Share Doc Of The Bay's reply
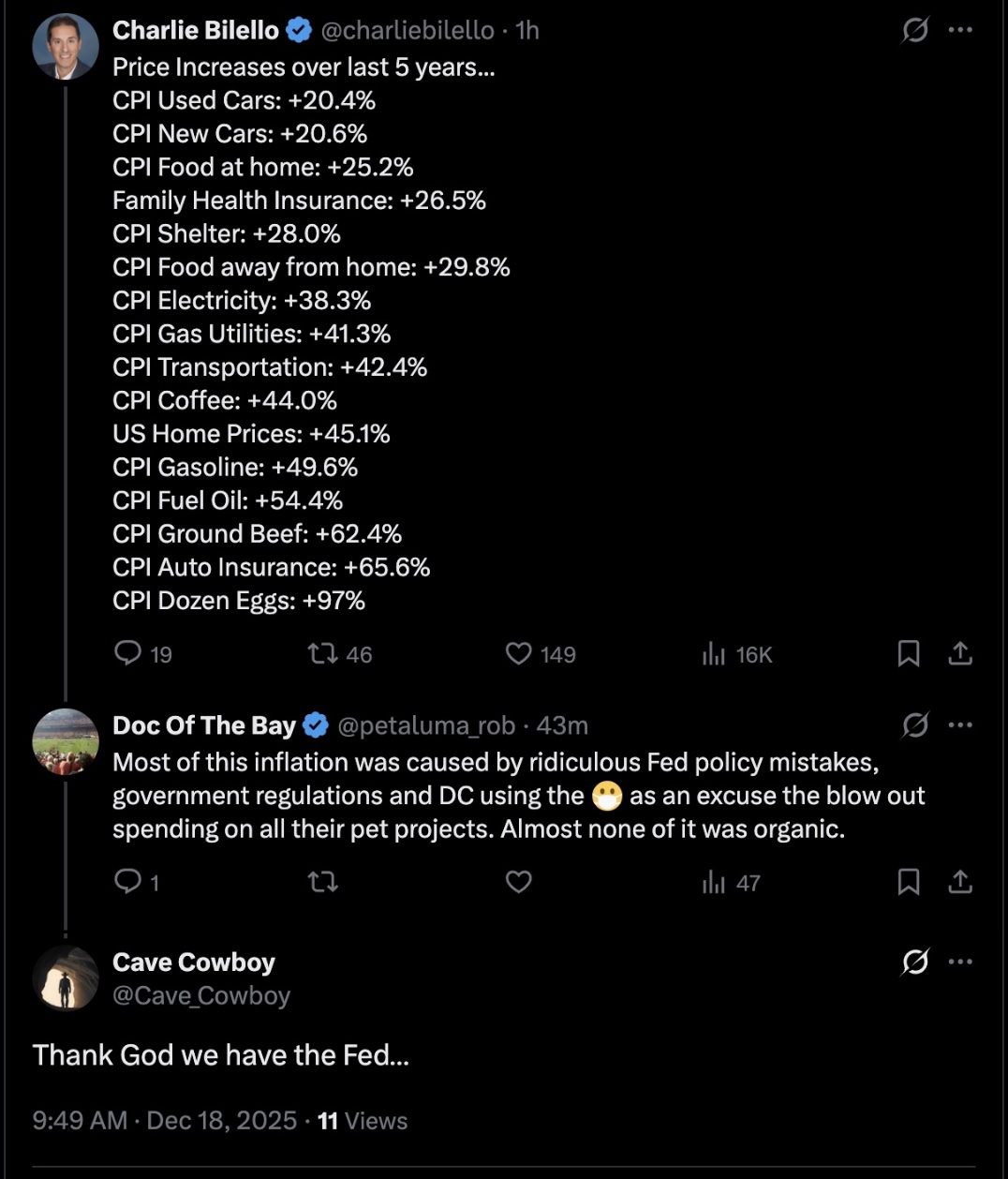Image resolution: width=1008 pixels, height=1179 pixels. tap(960, 881)
